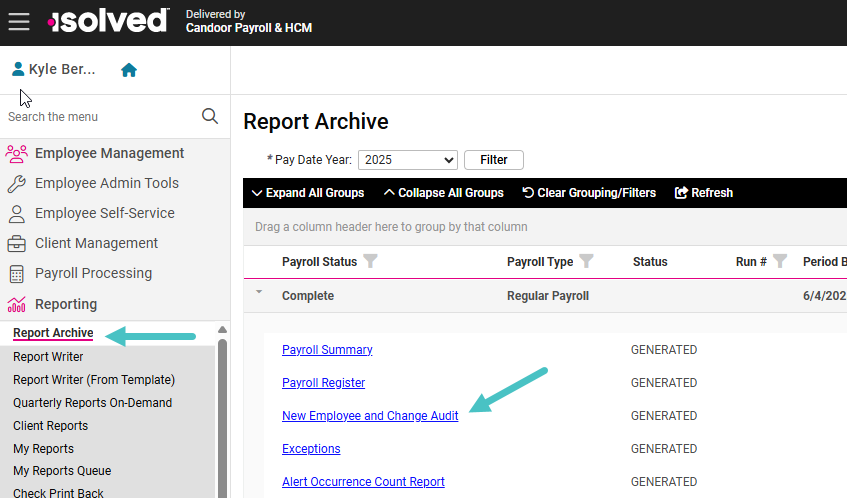
Task: Select Report Writer in the sidebar
Action: (x=48, y=357)
